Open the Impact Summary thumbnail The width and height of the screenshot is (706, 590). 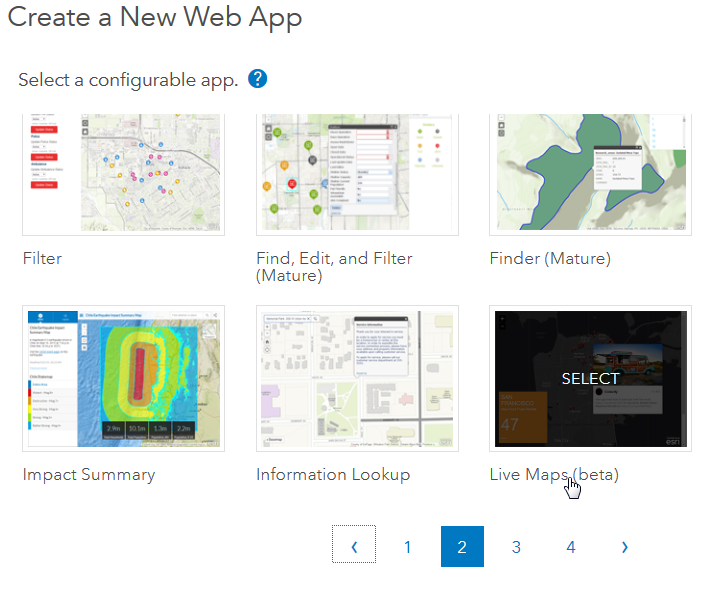click(123, 378)
